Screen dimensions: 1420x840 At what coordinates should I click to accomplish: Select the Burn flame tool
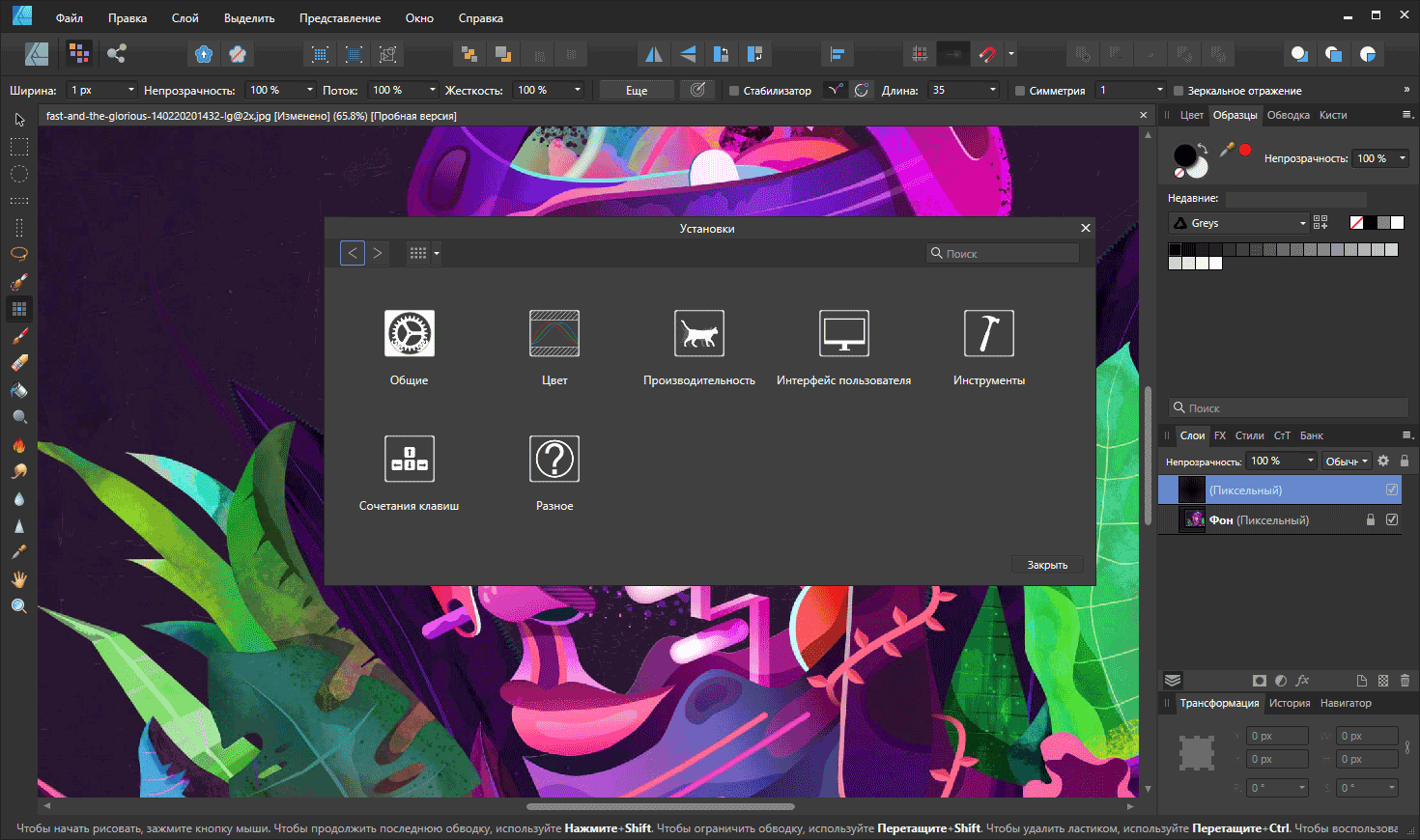pyautogui.click(x=19, y=444)
